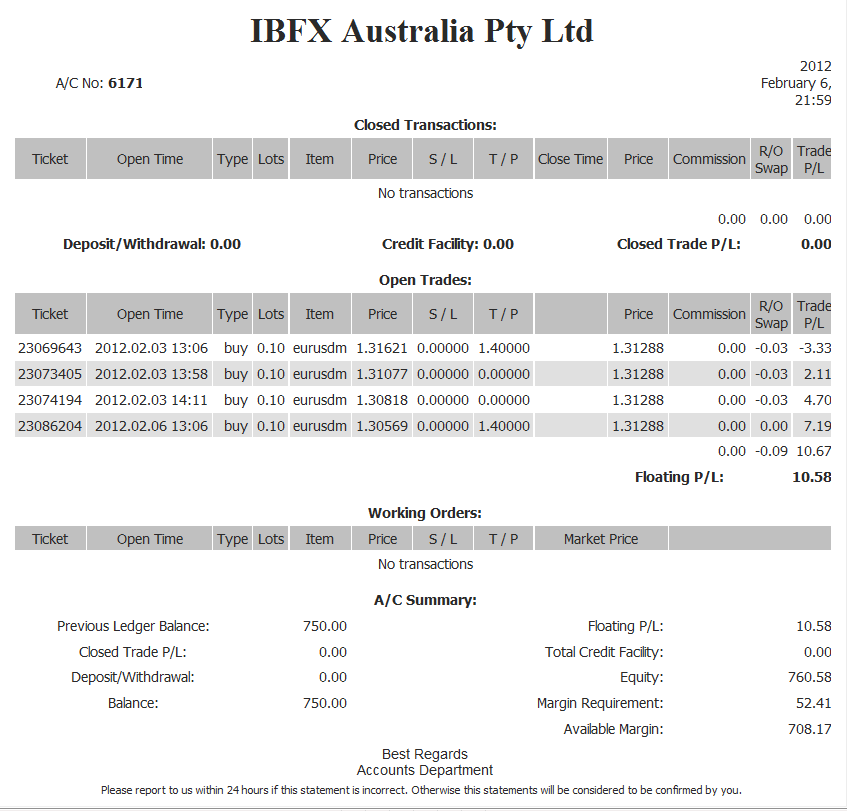Screen dimensions: 847x811
Task: Click ticket number 23069643
Action: click(50, 348)
